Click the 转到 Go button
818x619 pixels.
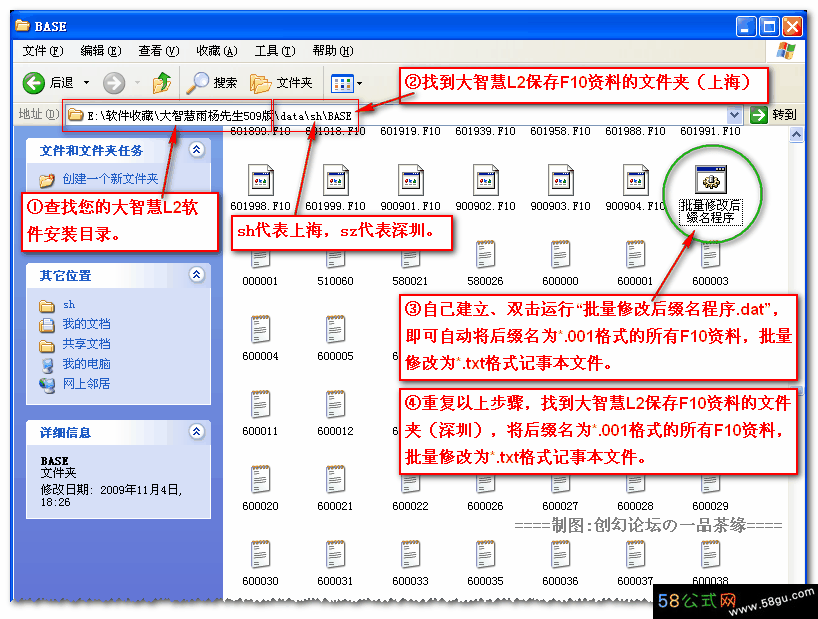pyautogui.click(x=773, y=115)
